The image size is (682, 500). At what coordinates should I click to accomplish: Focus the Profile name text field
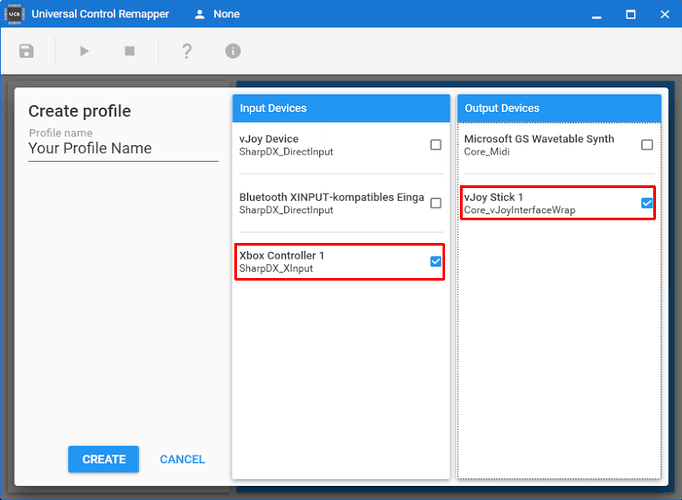pos(123,148)
